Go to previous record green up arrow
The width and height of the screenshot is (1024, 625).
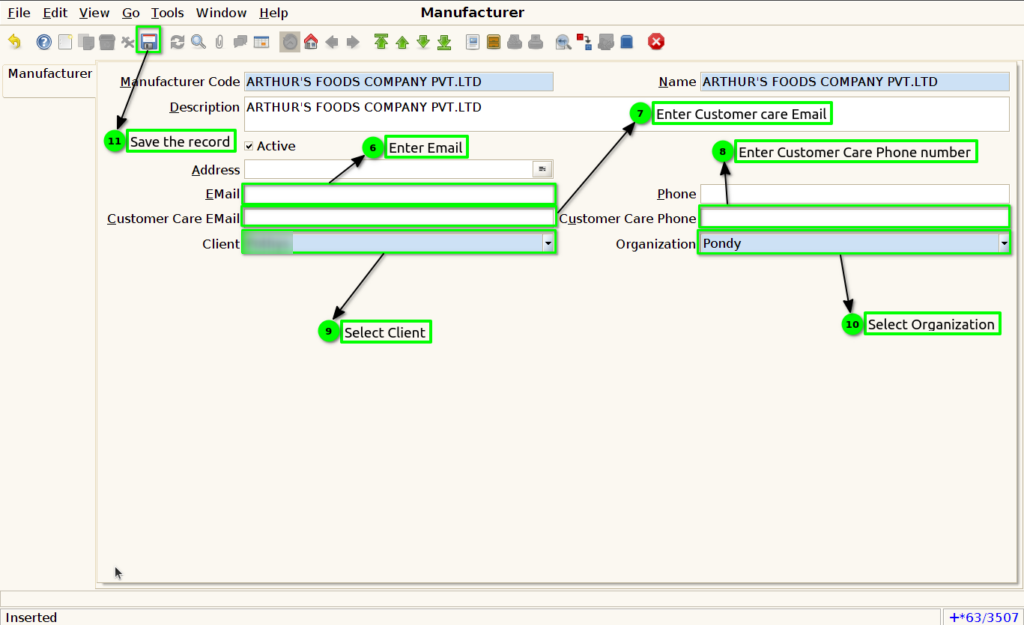(402, 42)
